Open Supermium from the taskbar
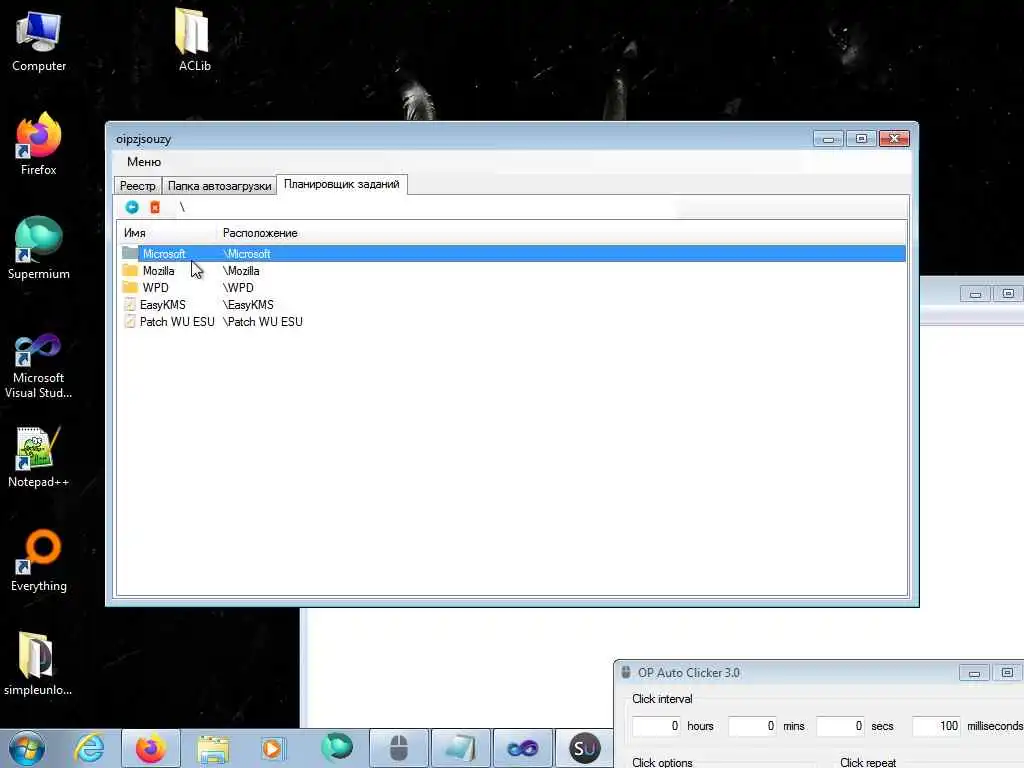This screenshot has width=1024, height=768. [x=337, y=748]
